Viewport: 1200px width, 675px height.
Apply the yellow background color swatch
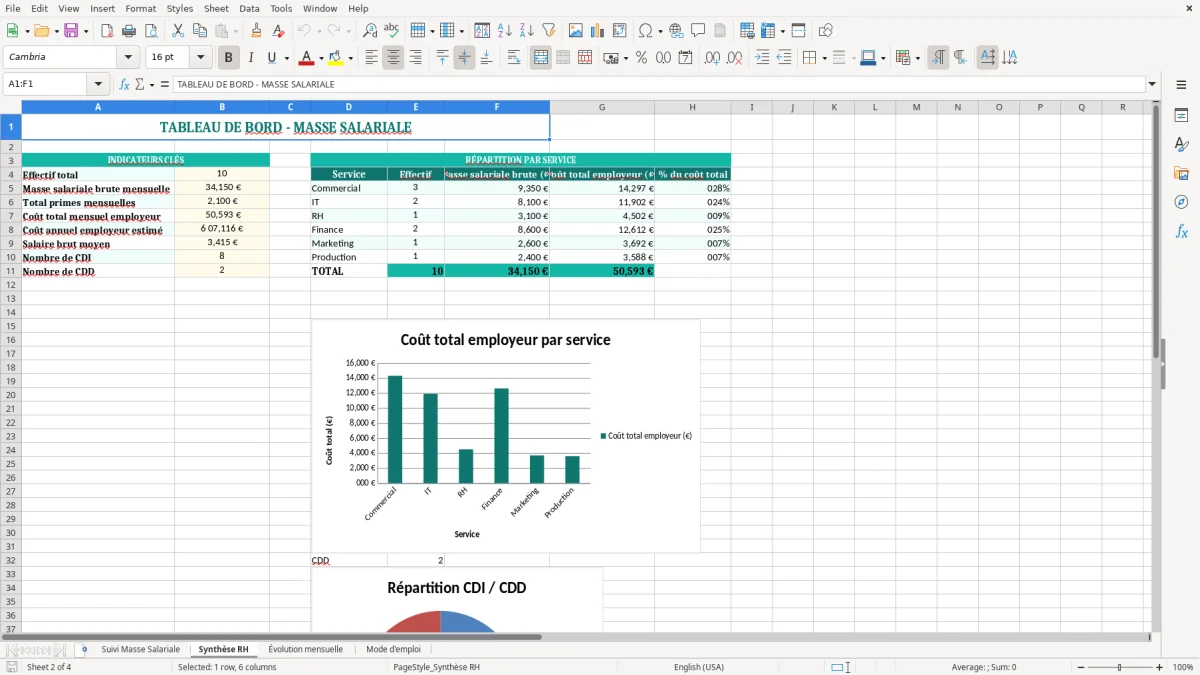[x=336, y=58]
